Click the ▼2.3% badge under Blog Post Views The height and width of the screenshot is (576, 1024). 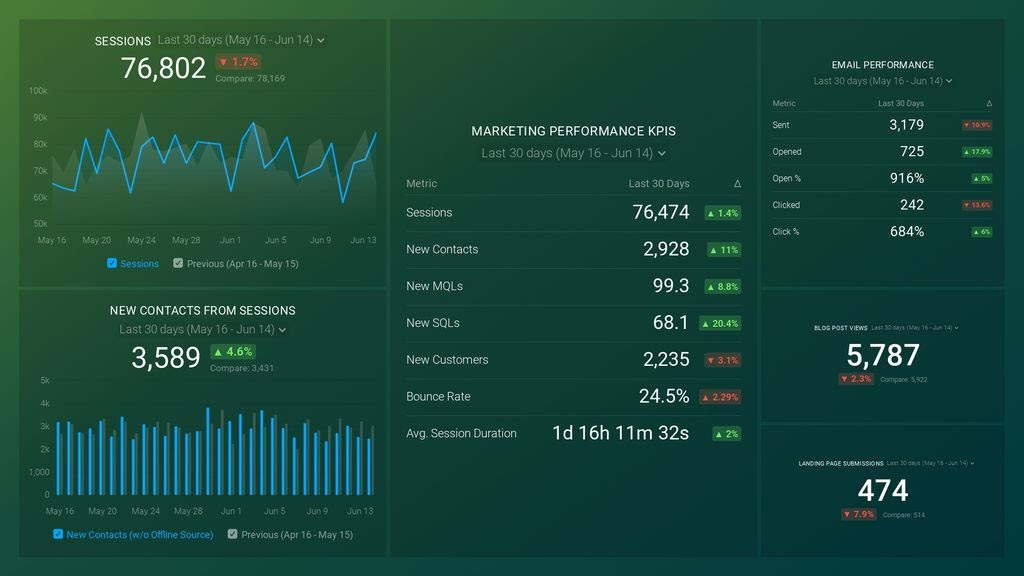click(856, 379)
